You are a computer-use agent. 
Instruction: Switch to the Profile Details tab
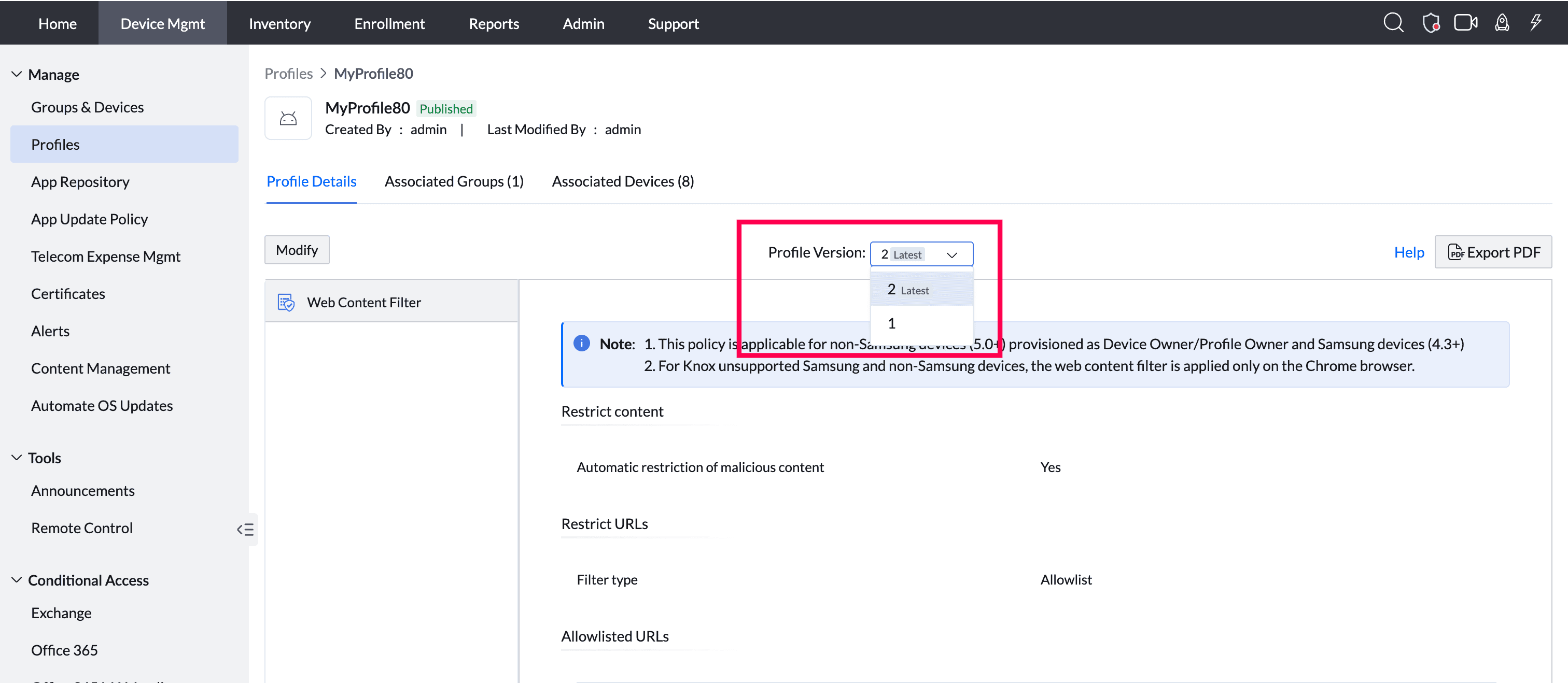[312, 181]
